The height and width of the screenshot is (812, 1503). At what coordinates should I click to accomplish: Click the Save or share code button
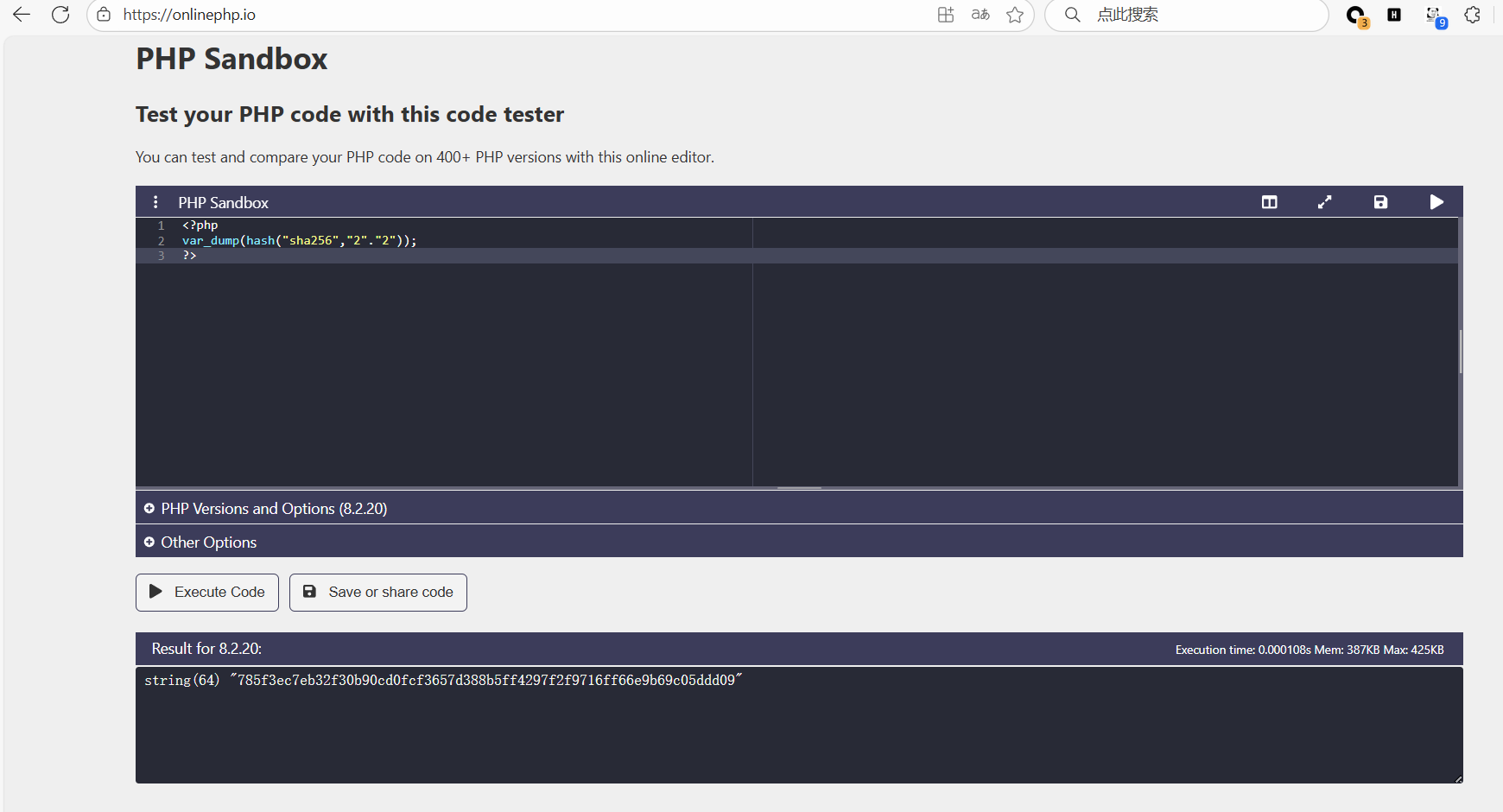click(378, 593)
